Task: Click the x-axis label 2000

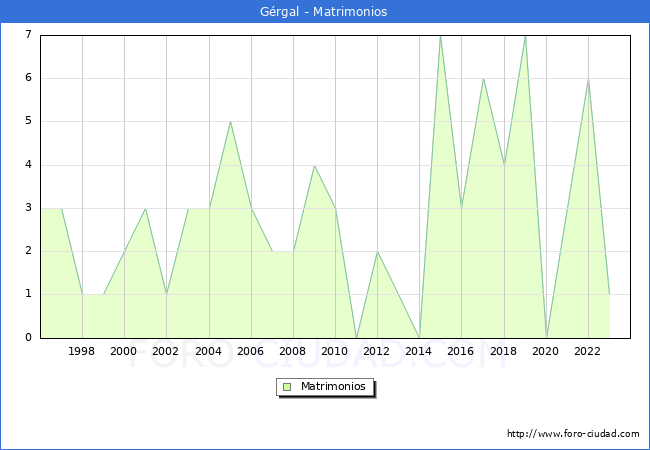Action: pyautogui.click(x=124, y=351)
